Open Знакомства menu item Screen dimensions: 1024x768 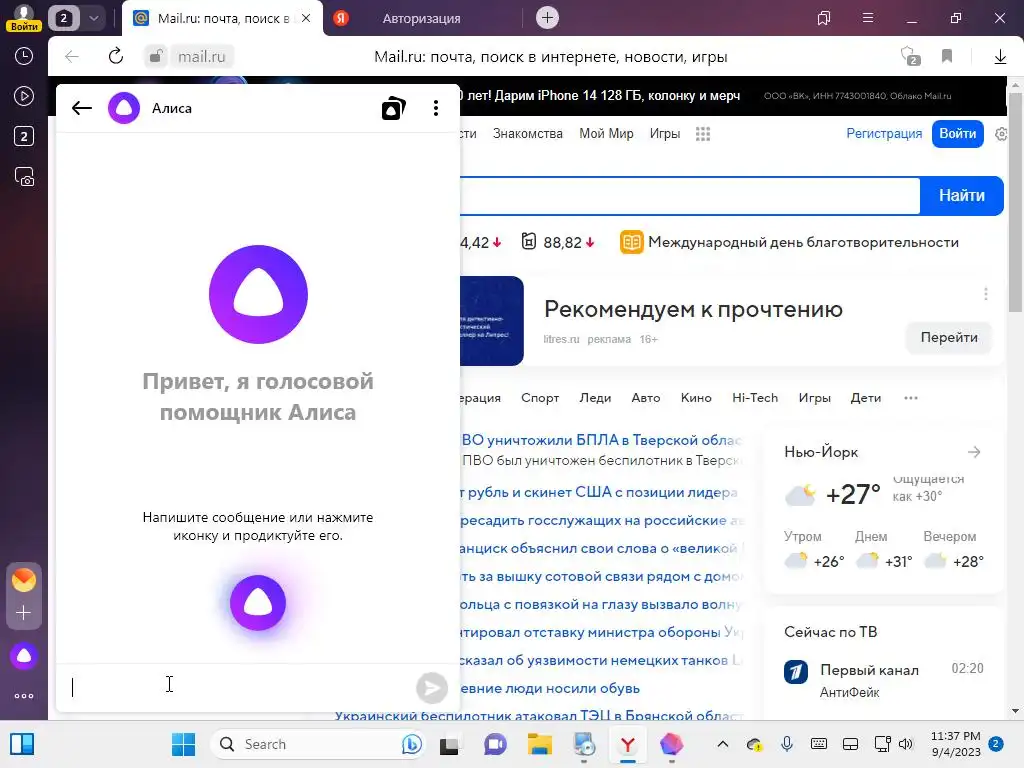pos(528,134)
